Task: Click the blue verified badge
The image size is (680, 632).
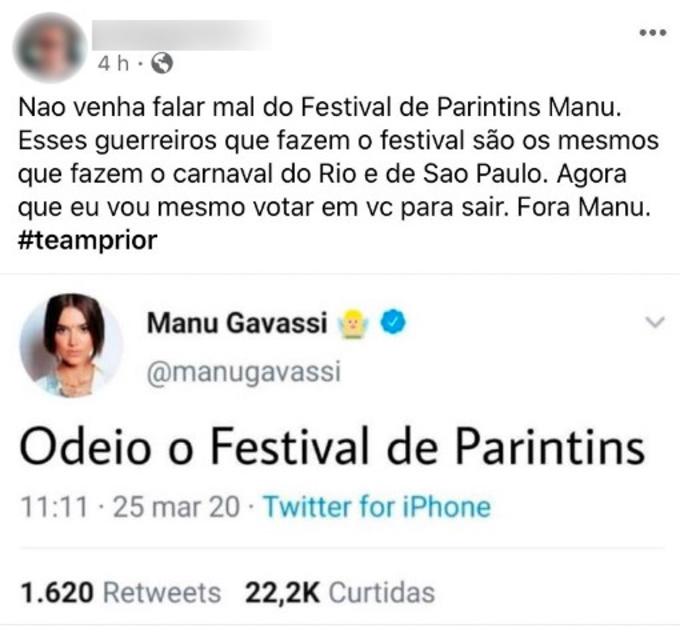Action: pyautogui.click(x=394, y=323)
